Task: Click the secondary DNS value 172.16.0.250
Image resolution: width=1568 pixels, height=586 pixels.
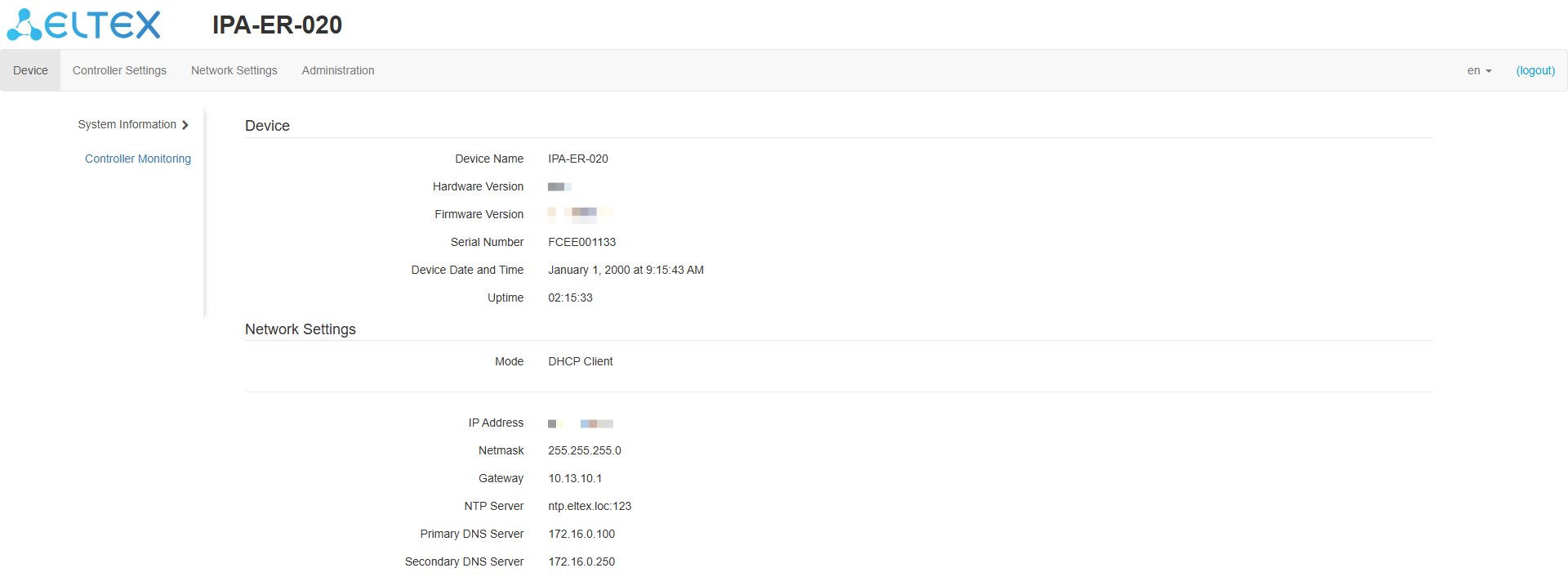Action: point(581,561)
